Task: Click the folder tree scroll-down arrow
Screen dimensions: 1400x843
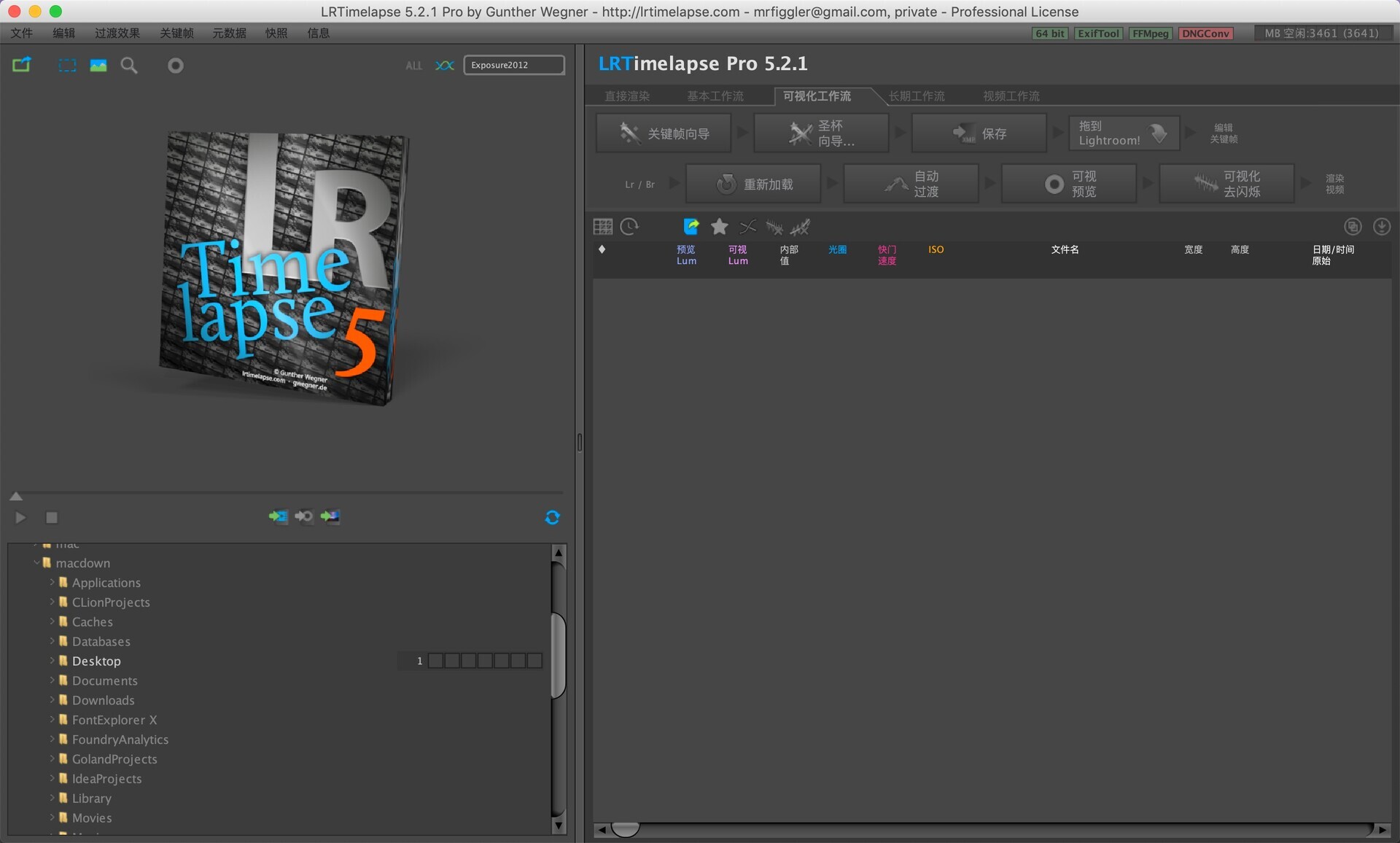Action: click(x=559, y=826)
